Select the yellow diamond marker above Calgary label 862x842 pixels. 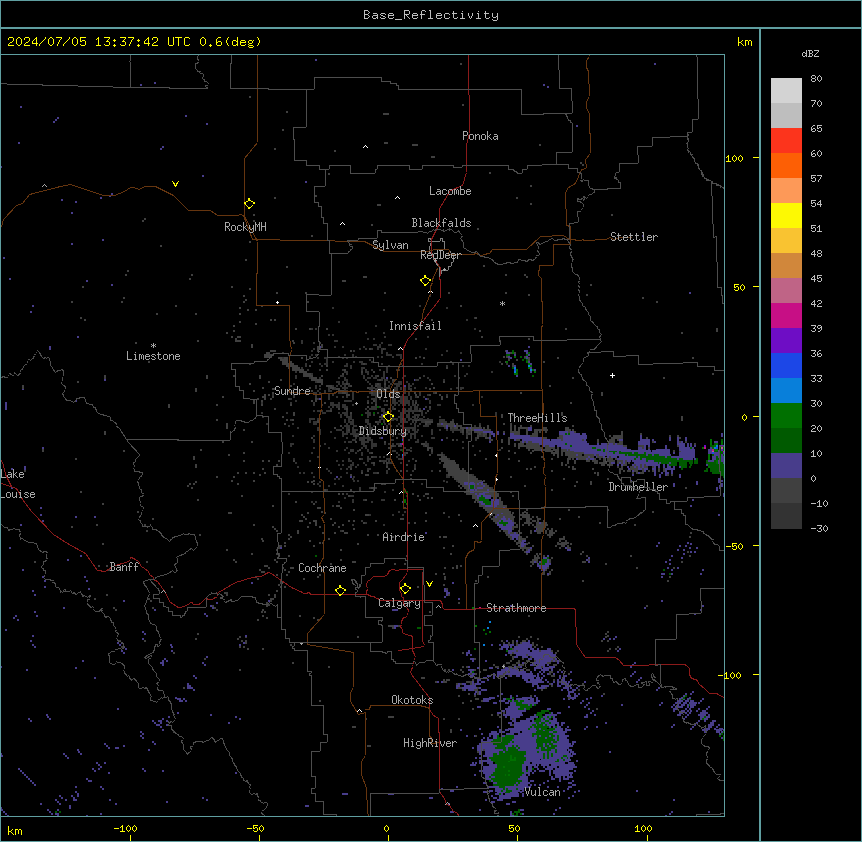pyautogui.click(x=405, y=589)
